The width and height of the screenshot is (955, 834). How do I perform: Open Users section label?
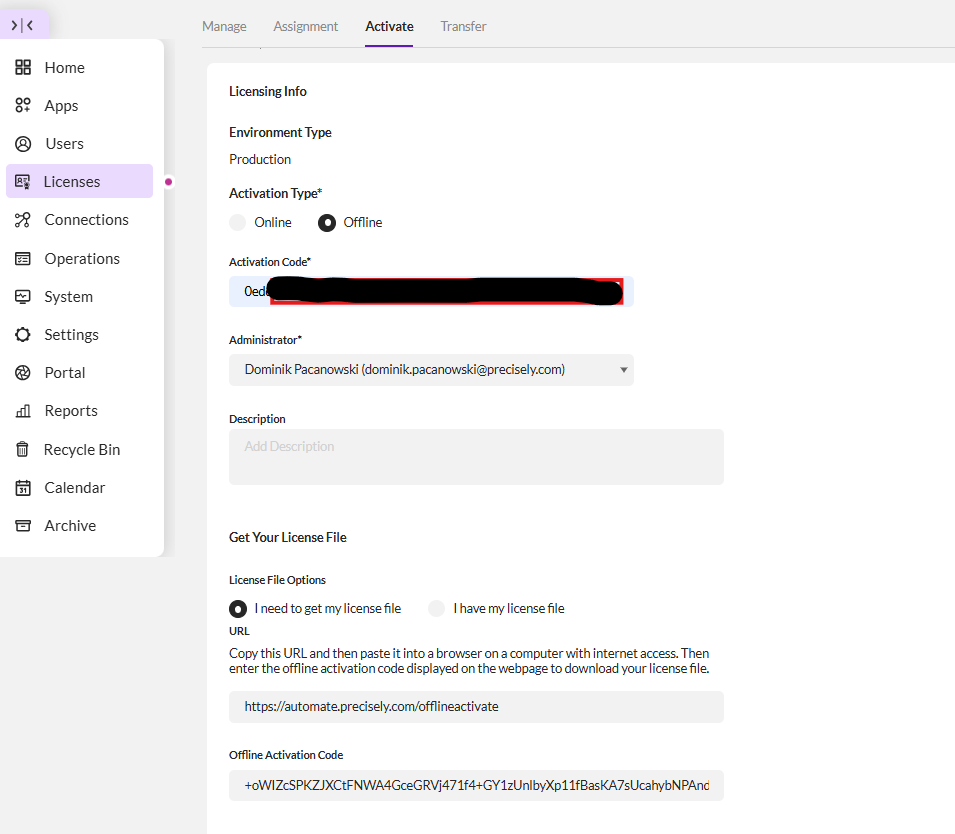click(65, 144)
